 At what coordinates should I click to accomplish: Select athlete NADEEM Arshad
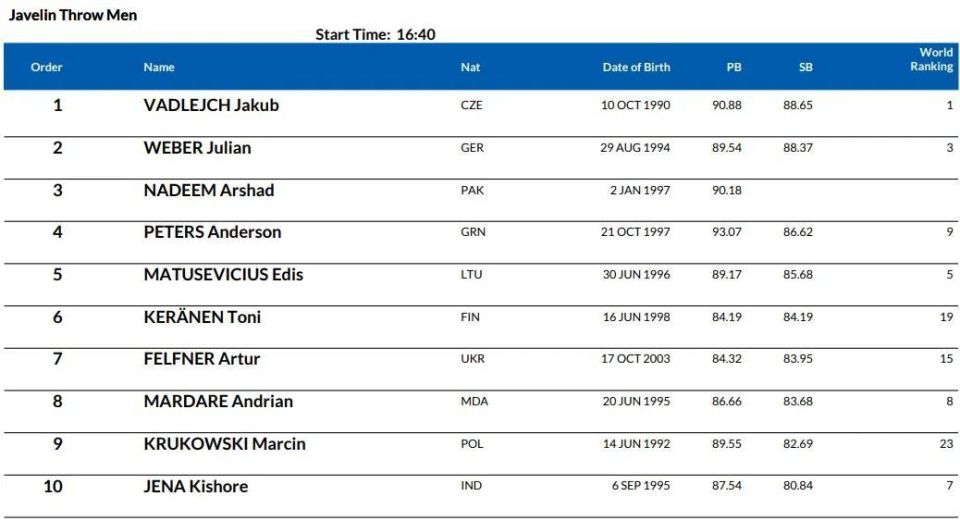point(209,190)
